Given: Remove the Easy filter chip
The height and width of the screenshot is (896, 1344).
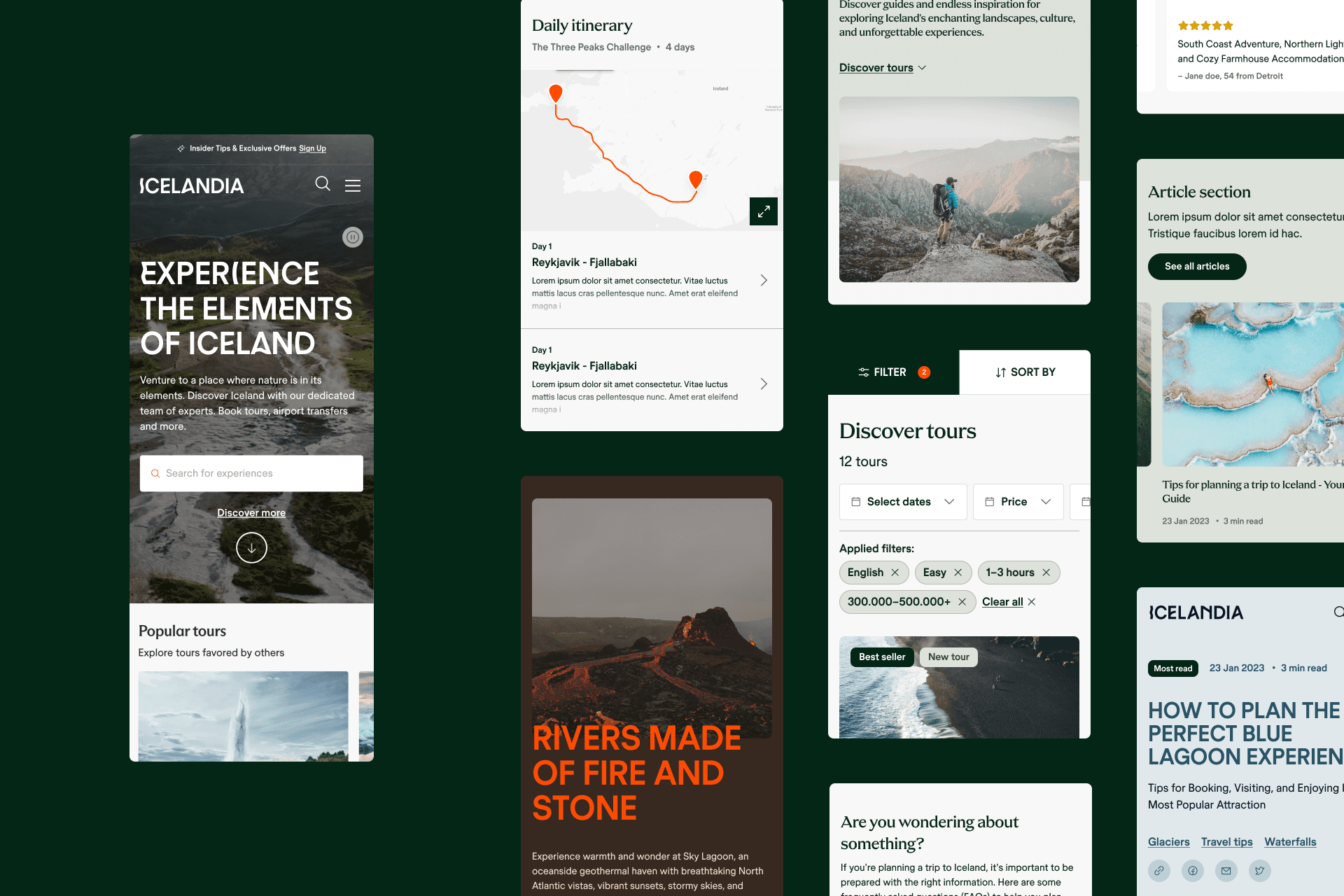Looking at the screenshot, I should click(x=958, y=573).
